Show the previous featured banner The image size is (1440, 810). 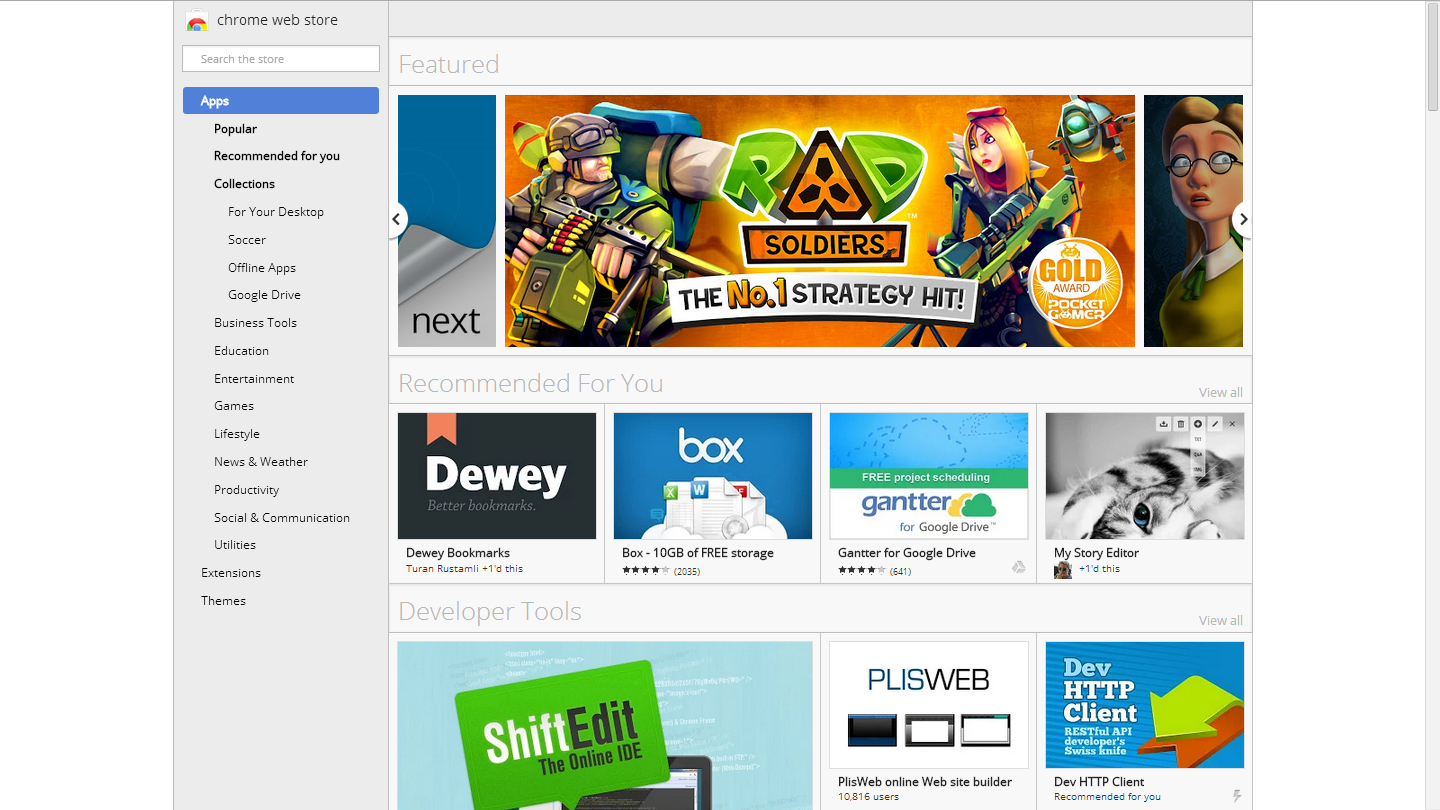(x=397, y=219)
